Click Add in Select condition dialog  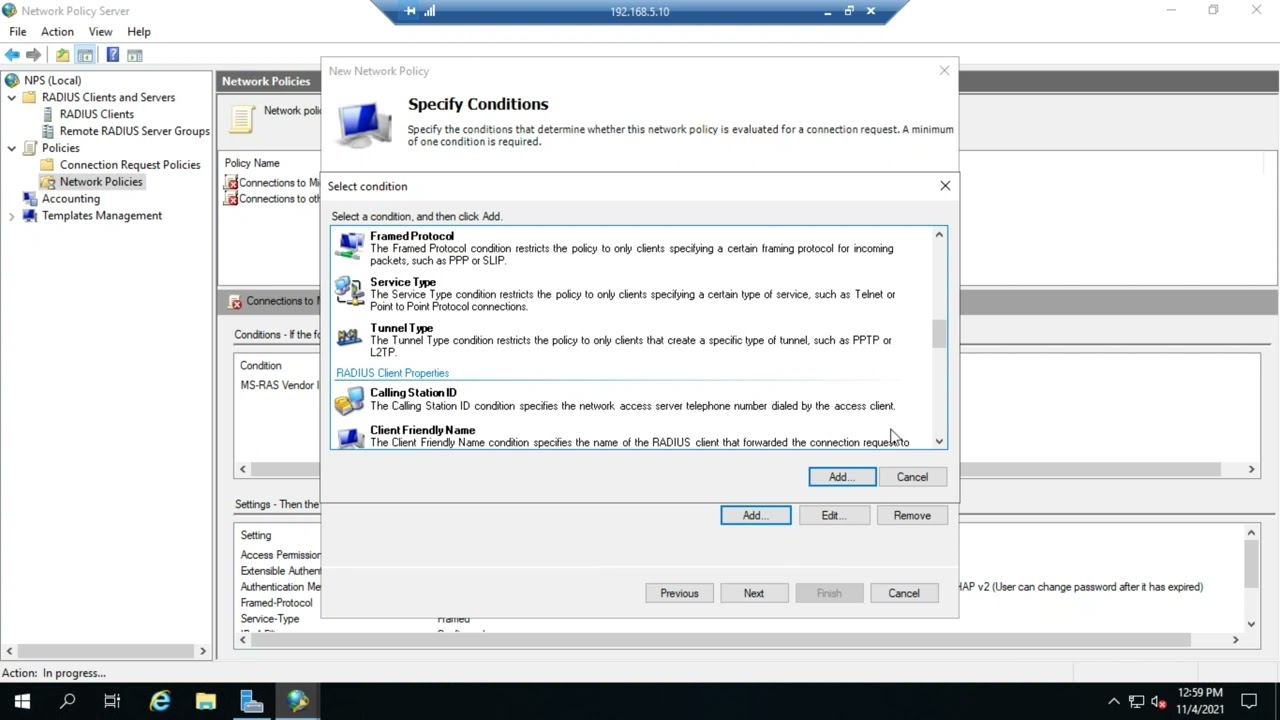point(842,477)
